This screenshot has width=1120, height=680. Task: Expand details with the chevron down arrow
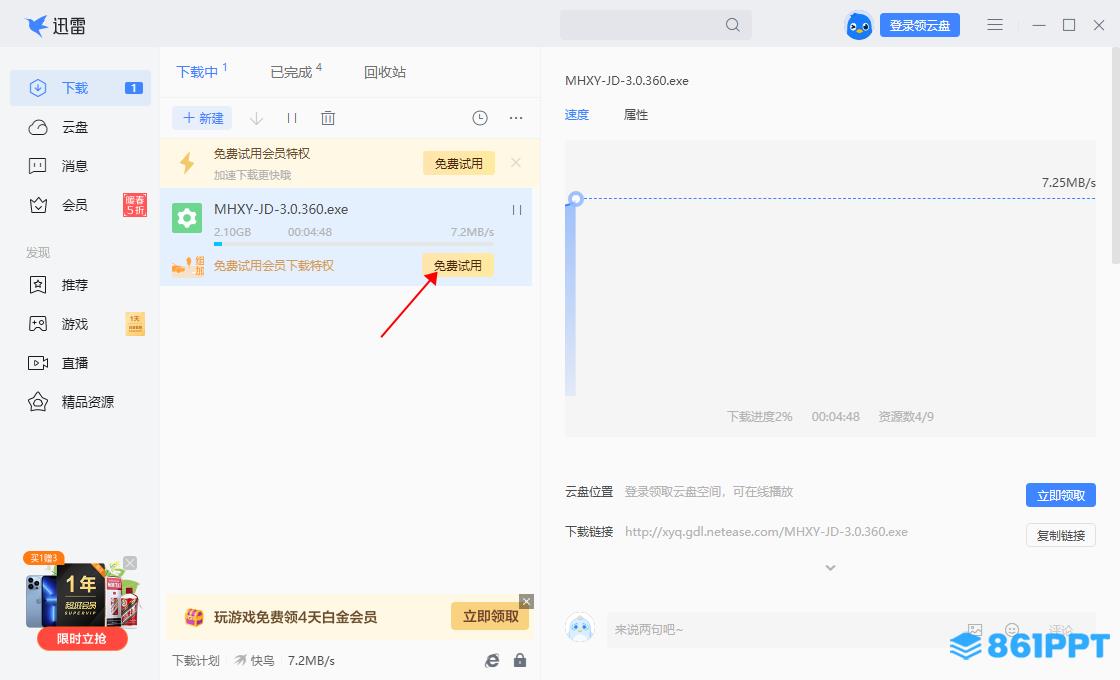830,568
